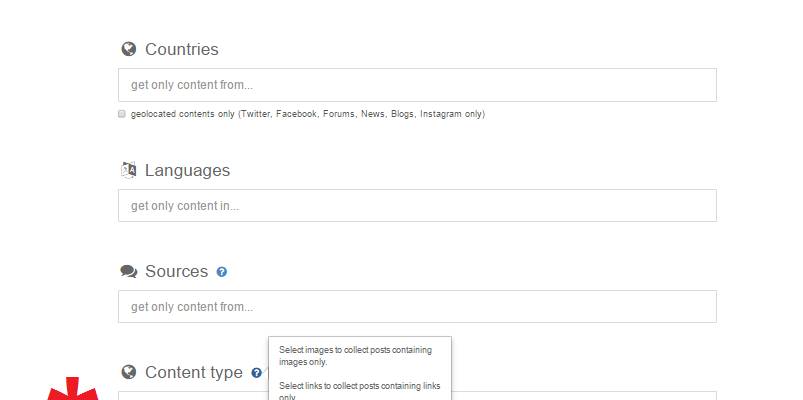This screenshot has width=803, height=400.
Task: Open the Sources 'get only content from' selector
Action: (417, 307)
